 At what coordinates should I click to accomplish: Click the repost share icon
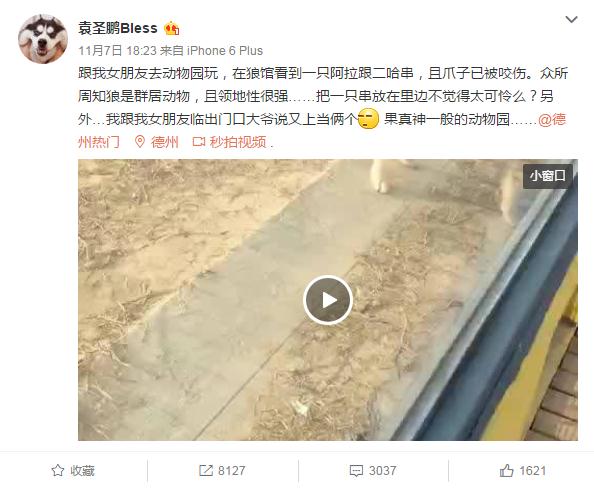[206, 470]
